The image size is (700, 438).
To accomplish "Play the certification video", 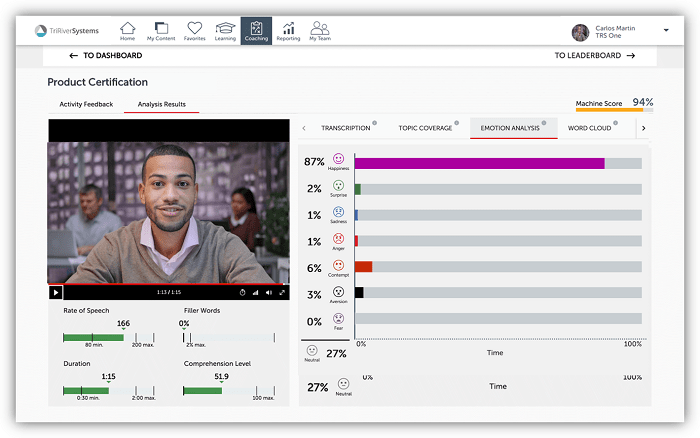I will (x=56, y=293).
